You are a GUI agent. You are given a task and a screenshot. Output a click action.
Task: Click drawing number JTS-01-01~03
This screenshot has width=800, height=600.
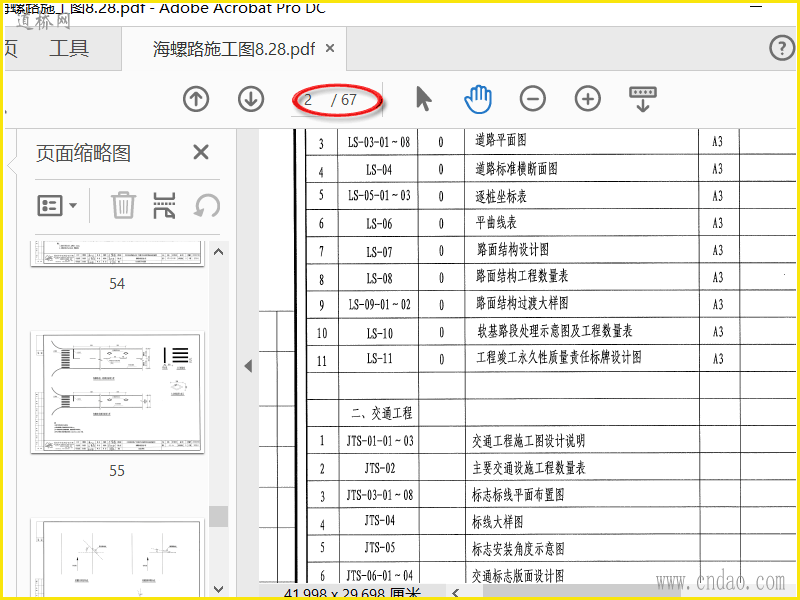[x=380, y=441]
